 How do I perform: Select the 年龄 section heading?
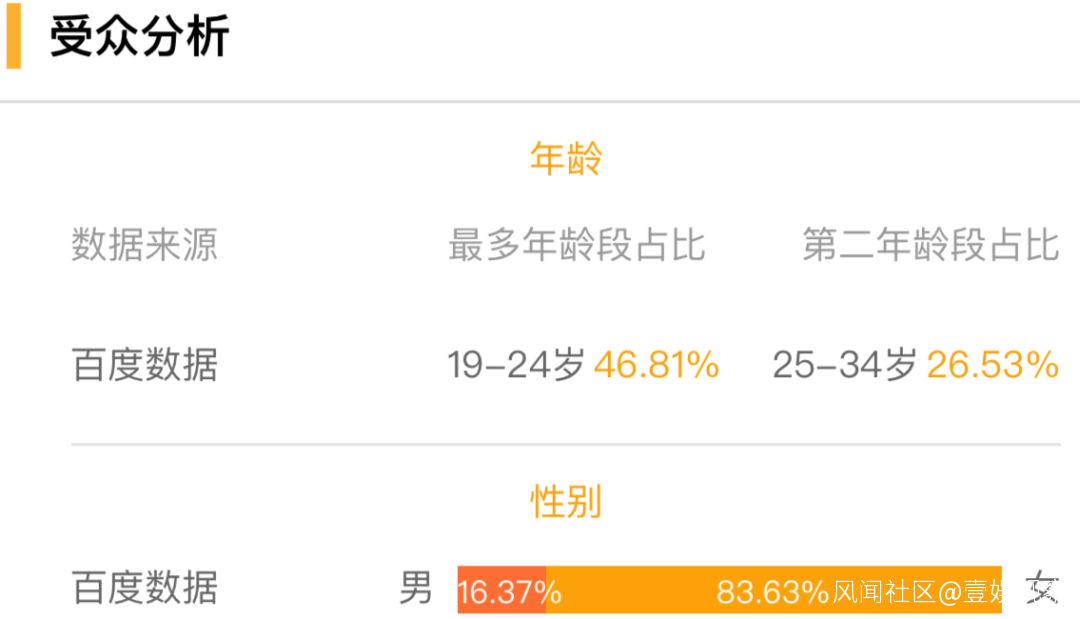[565, 159]
